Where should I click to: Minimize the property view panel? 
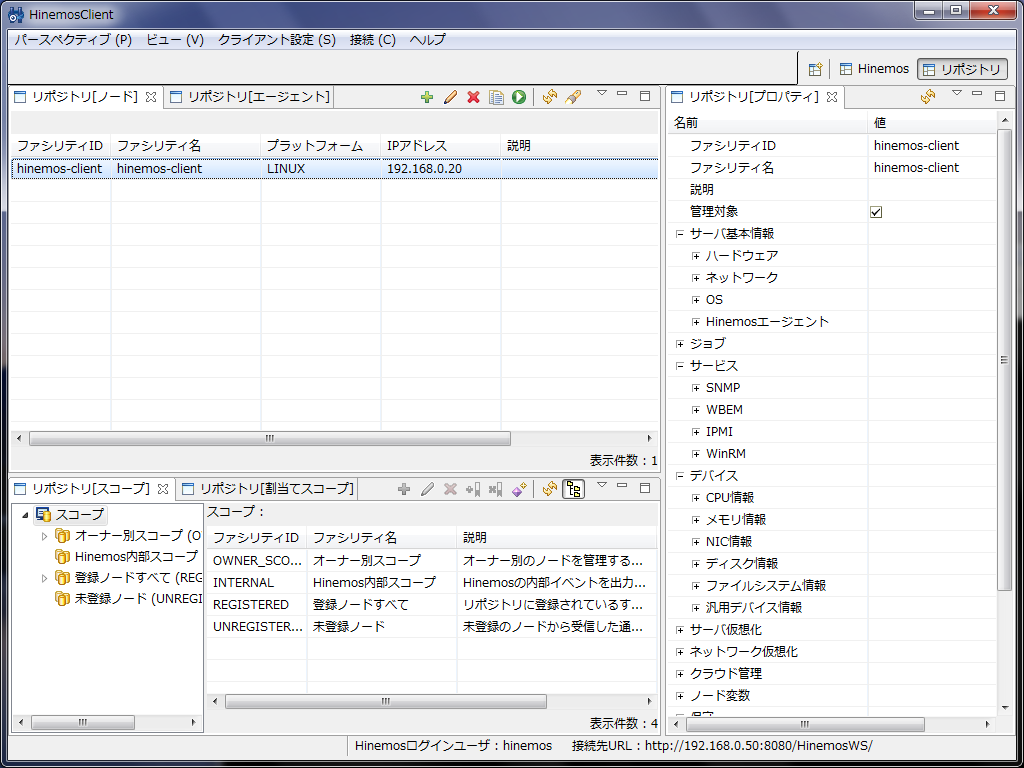click(977, 94)
